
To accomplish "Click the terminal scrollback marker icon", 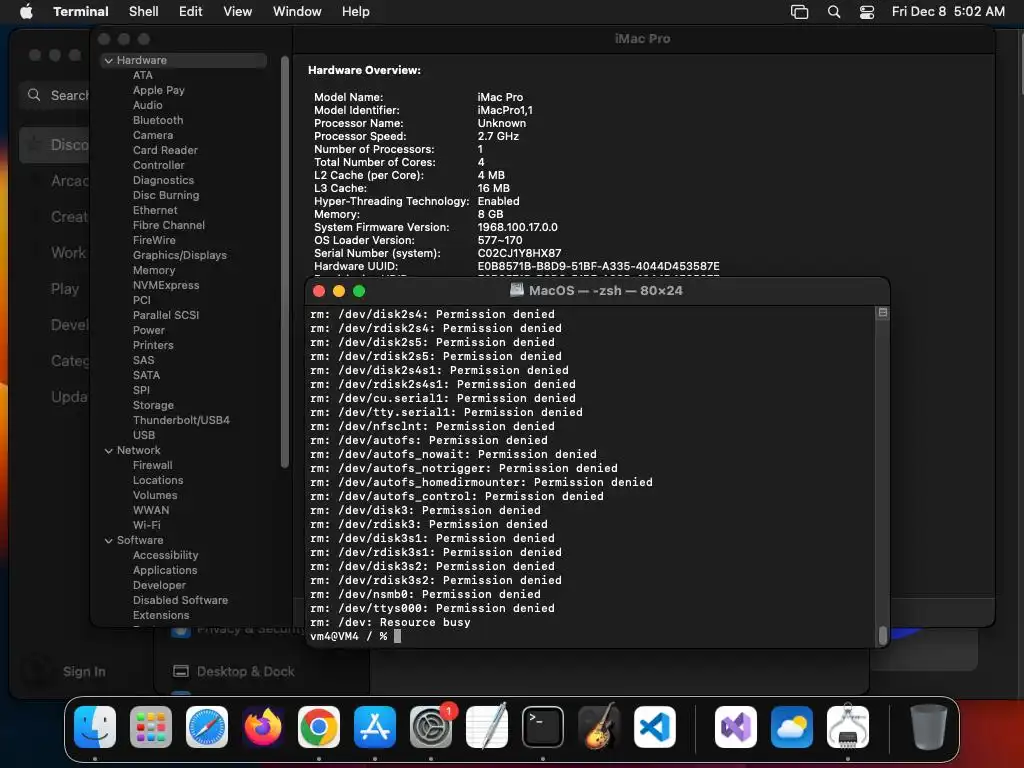I will [x=882, y=313].
